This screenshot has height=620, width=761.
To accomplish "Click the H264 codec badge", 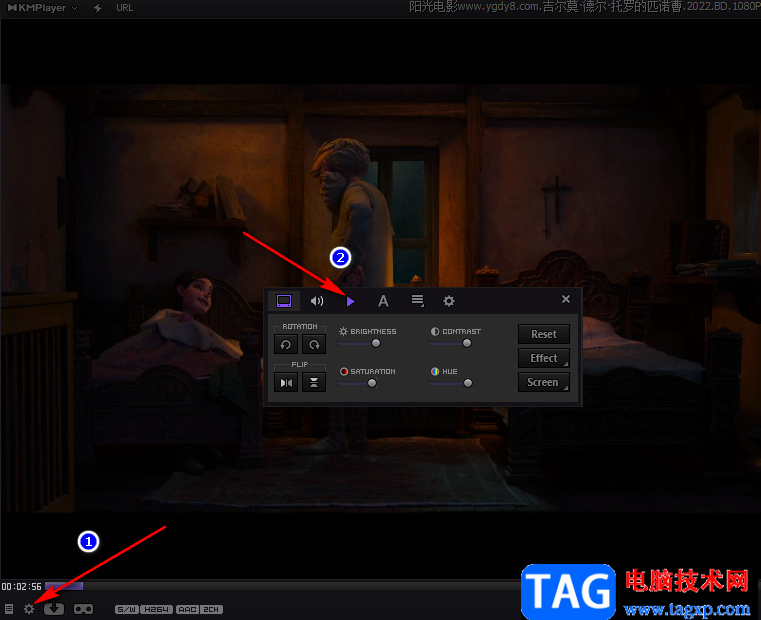I will pyautogui.click(x=156, y=609).
